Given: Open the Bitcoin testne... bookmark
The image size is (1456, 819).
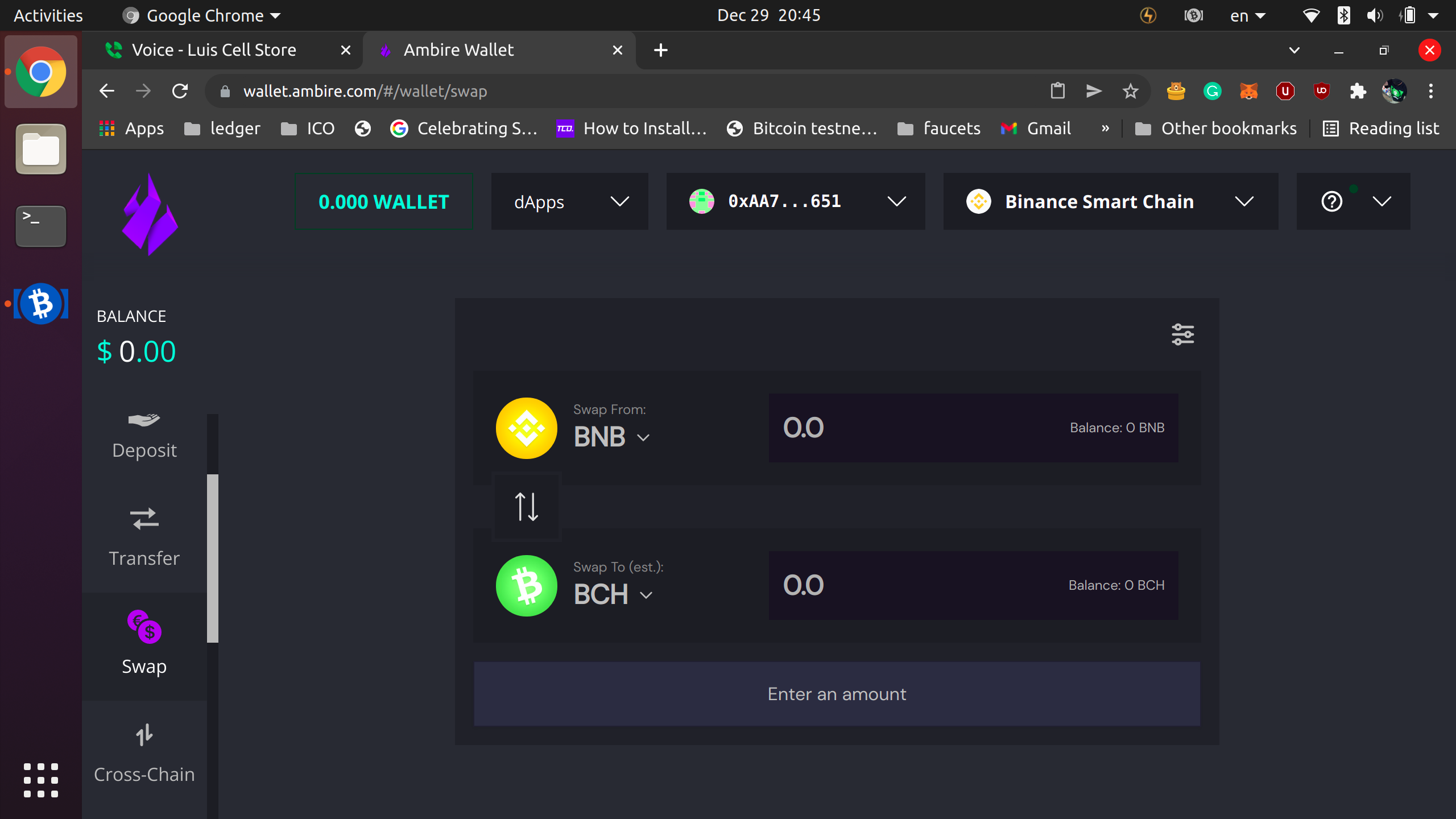Looking at the screenshot, I should click(802, 129).
